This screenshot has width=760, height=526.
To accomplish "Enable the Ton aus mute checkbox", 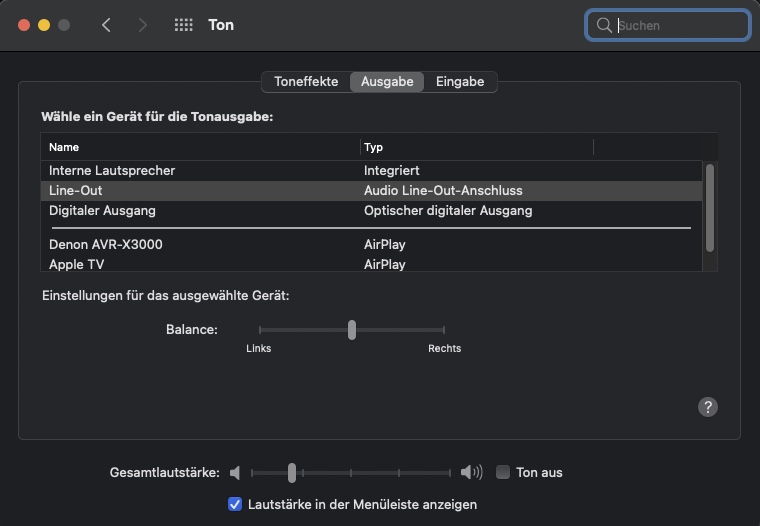I will click(x=503, y=473).
